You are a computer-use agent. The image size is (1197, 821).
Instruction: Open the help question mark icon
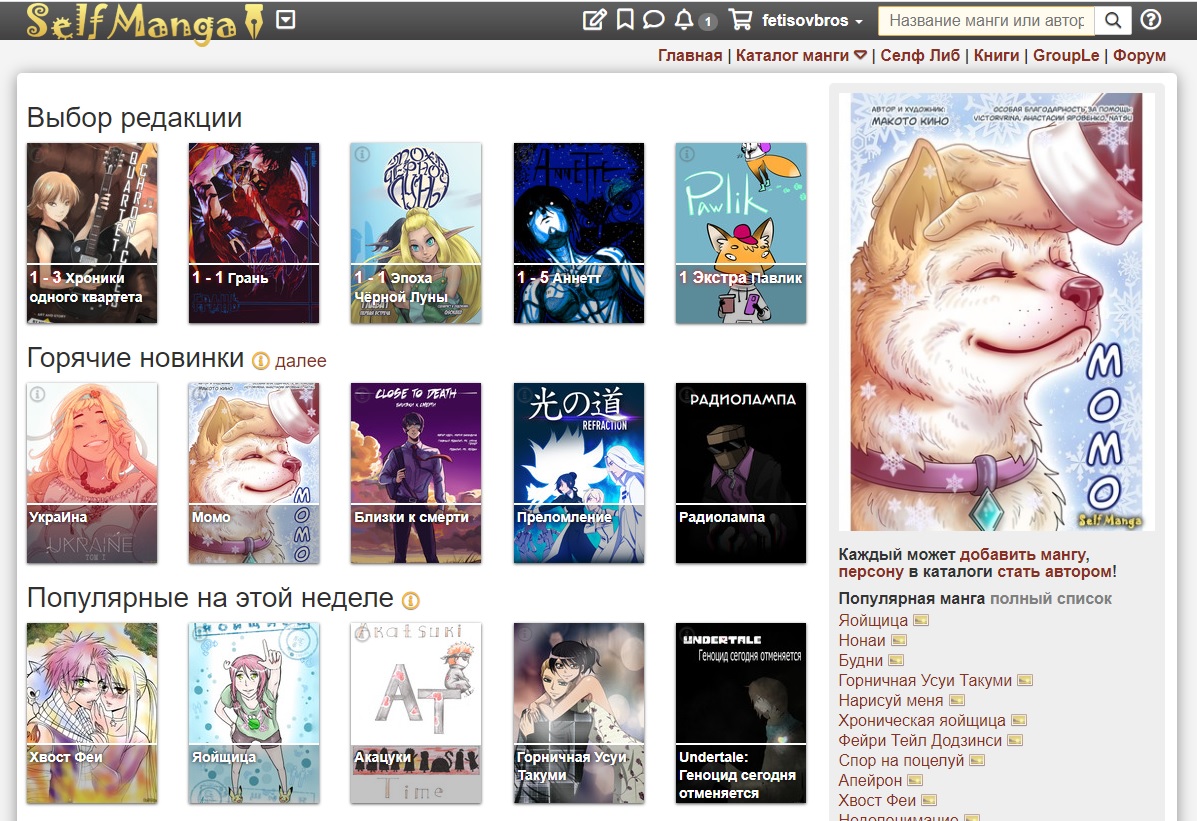1150,20
